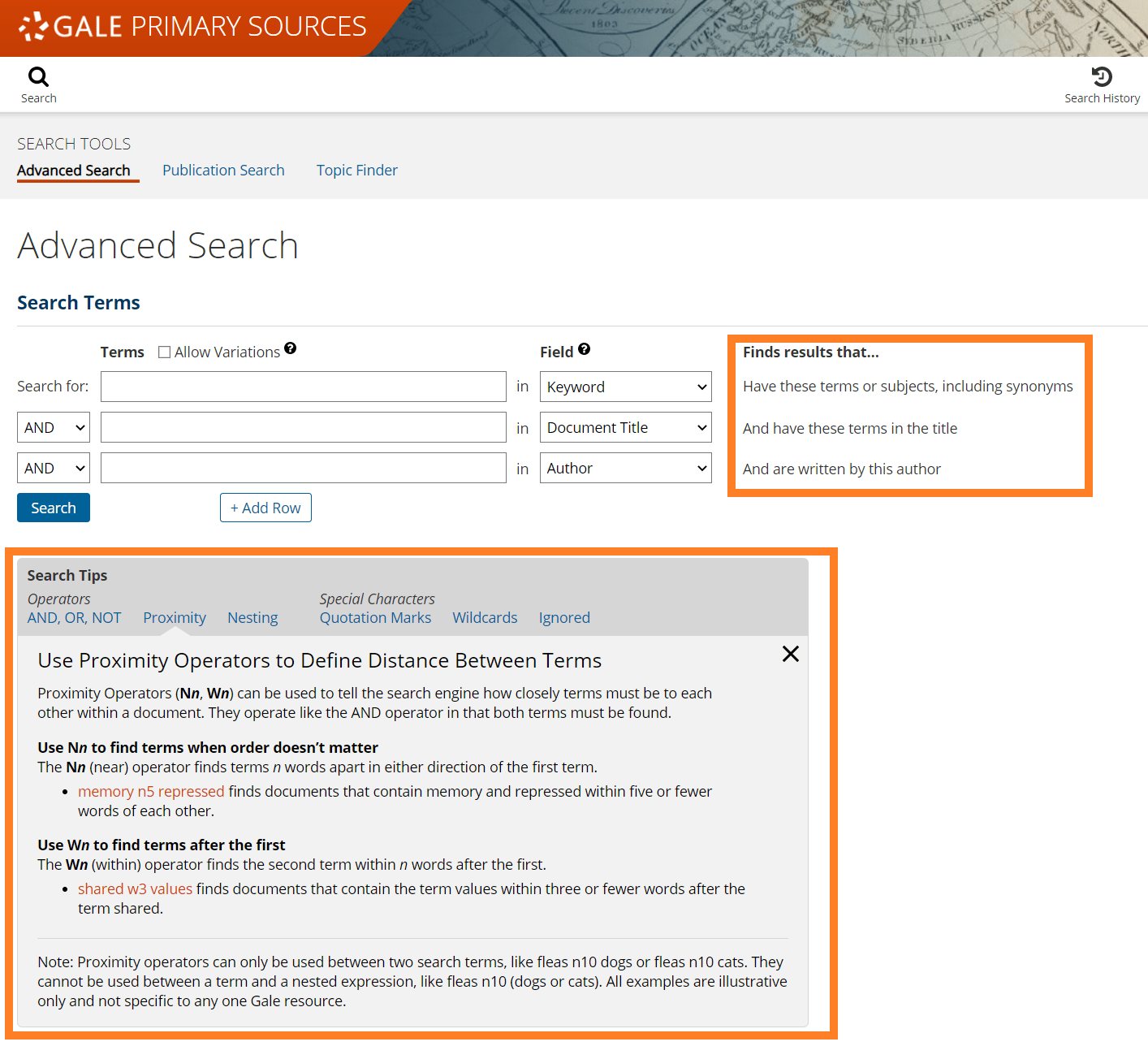Click the Gale Primary Sources logo

click(193, 27)
